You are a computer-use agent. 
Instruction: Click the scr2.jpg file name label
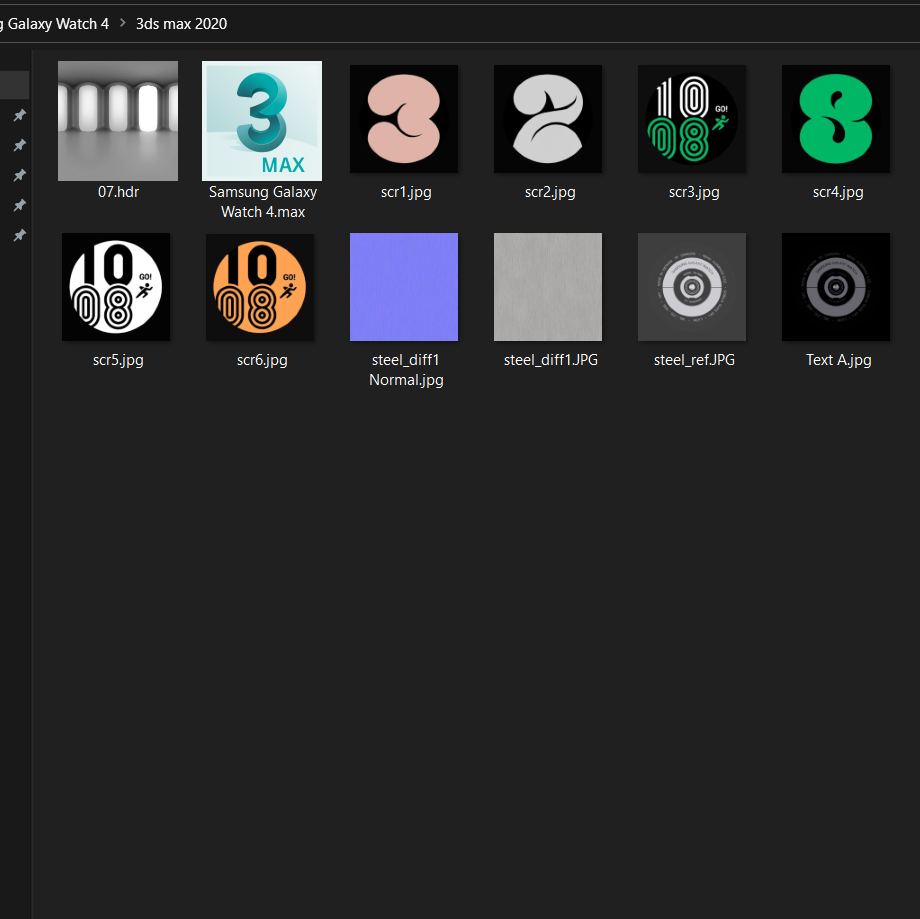[x=550, y=192]
